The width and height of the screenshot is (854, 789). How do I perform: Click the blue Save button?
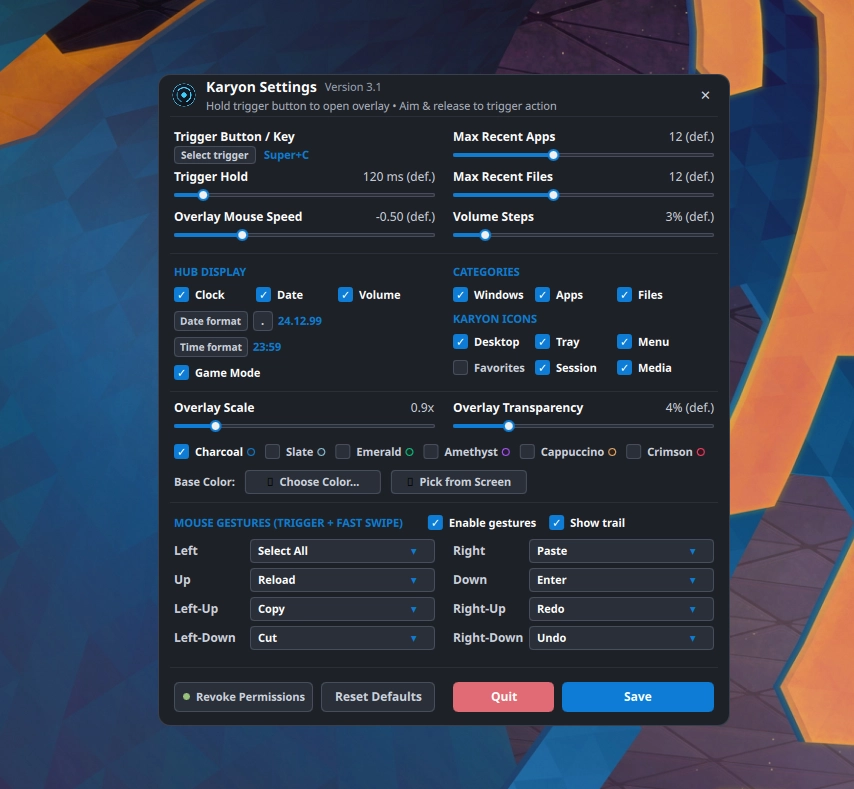coord(638,697)
